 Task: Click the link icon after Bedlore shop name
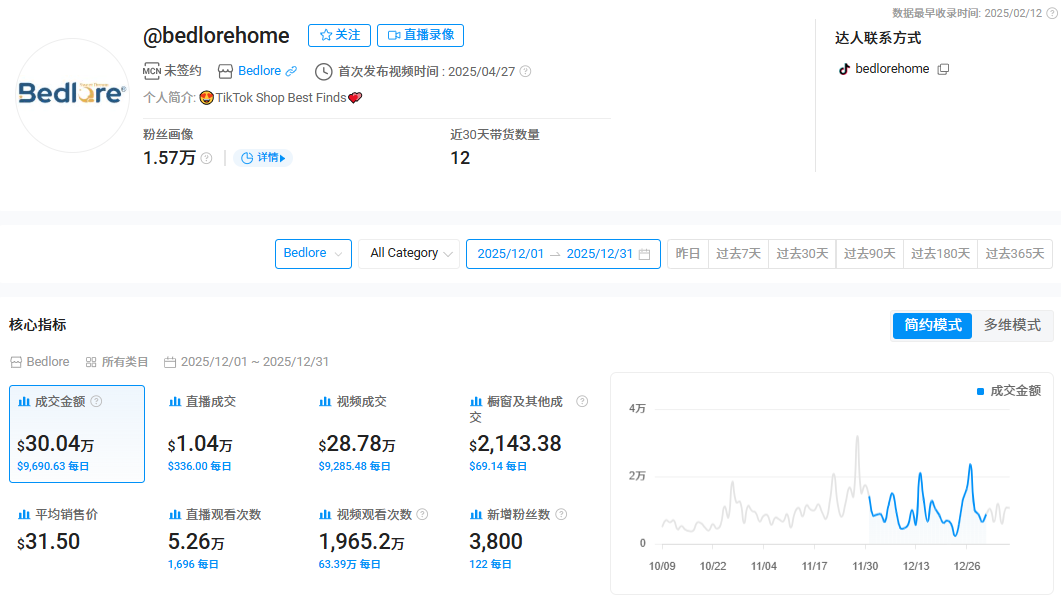tap(290, 70)
